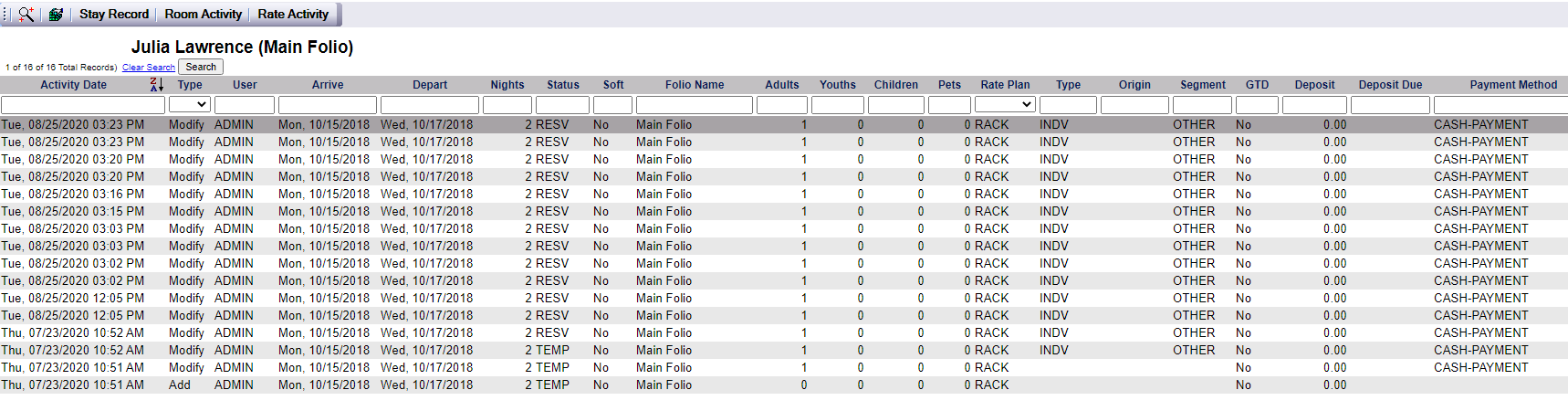1568x411 pixels.
Task: Click the green grid export icon
Action: (56, 14)
